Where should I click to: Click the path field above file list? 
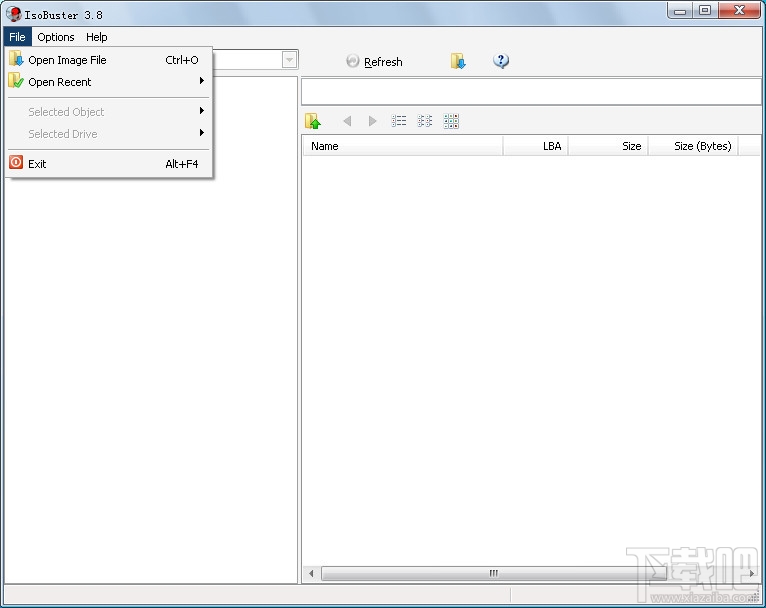click(531, 91)
